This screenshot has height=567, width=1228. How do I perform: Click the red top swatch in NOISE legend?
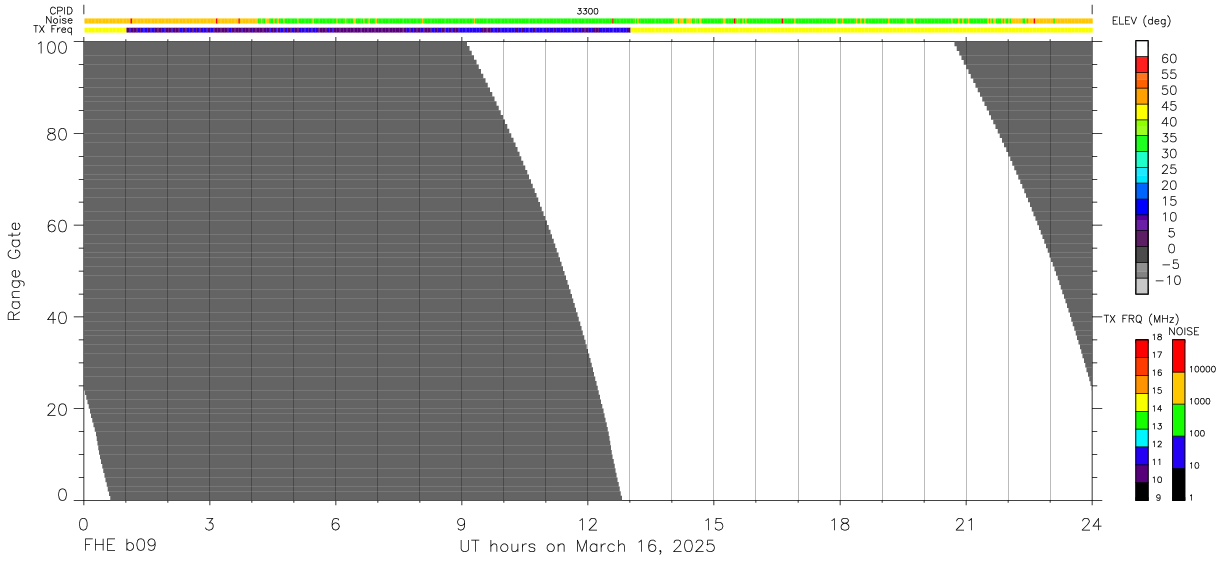[1178, 355]
